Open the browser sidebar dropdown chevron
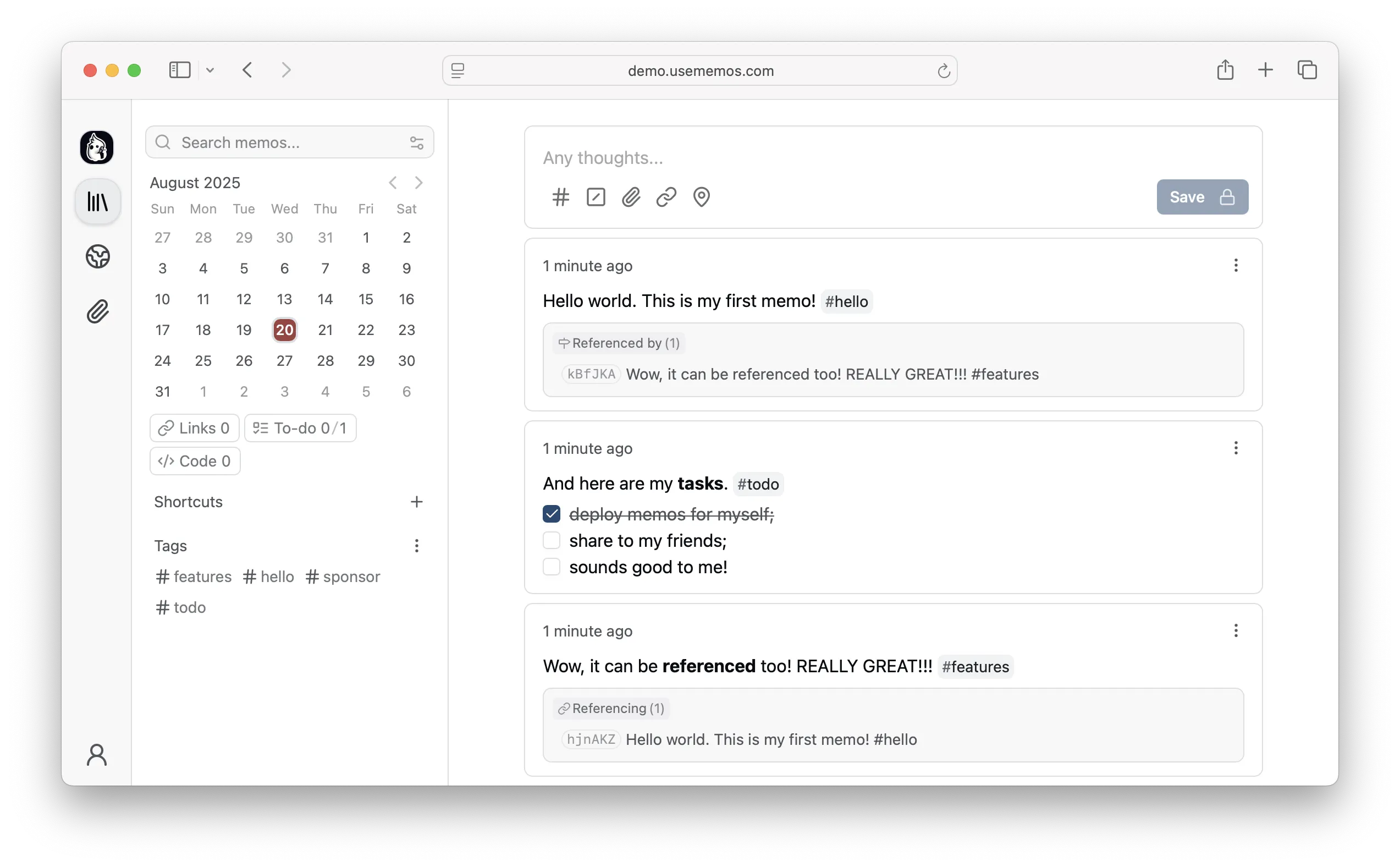This screenshot has width=1400, height=867. pos(210,69)
